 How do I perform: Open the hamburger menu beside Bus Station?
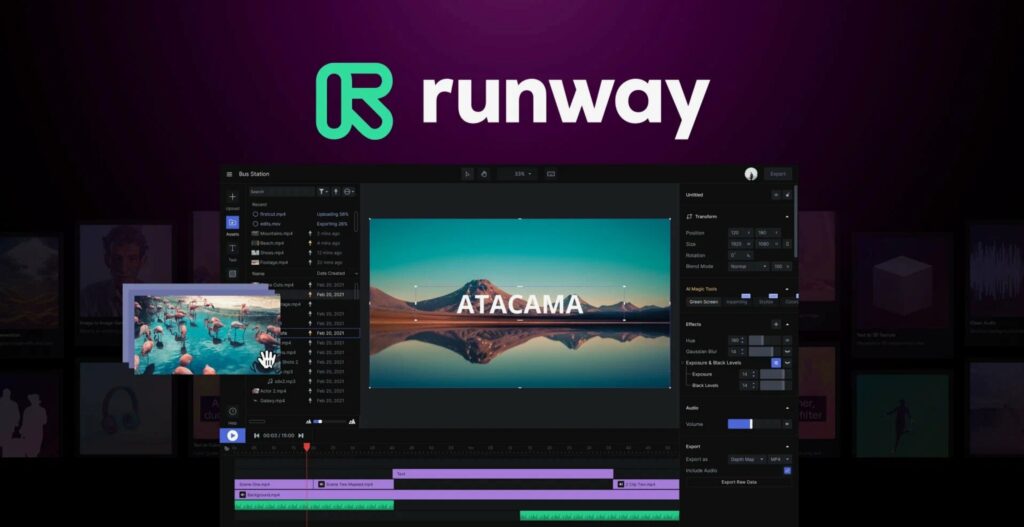pyautogui.click(x=229, y=174)
